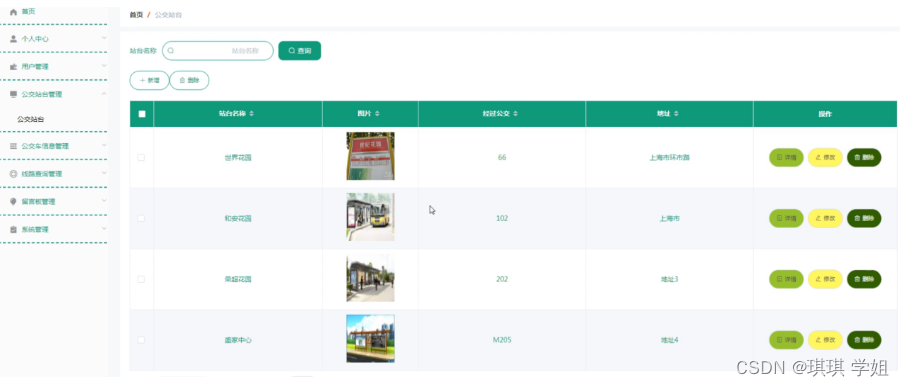Expand 系统管理 with its chevron
904x386 pixels.
(x=104, y=228)
